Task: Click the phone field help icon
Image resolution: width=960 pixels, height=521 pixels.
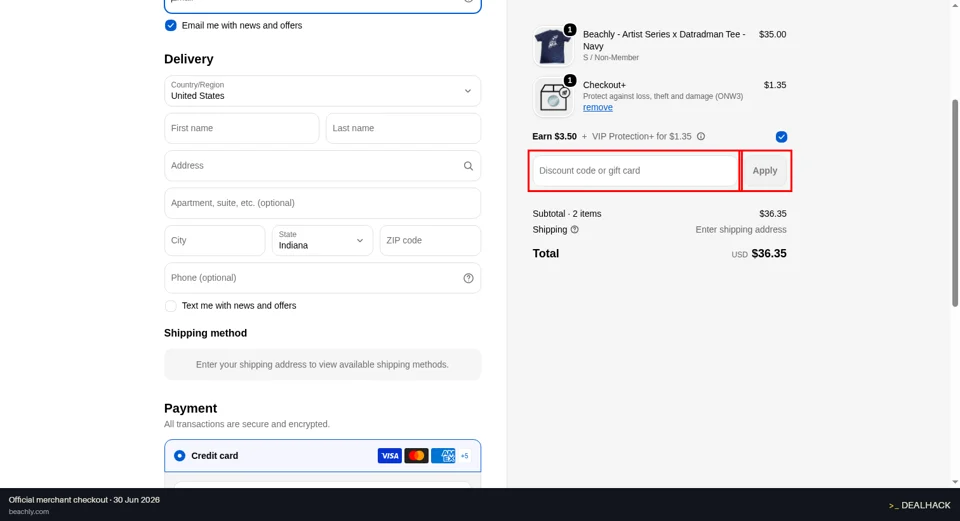Action: pos(468,278)
